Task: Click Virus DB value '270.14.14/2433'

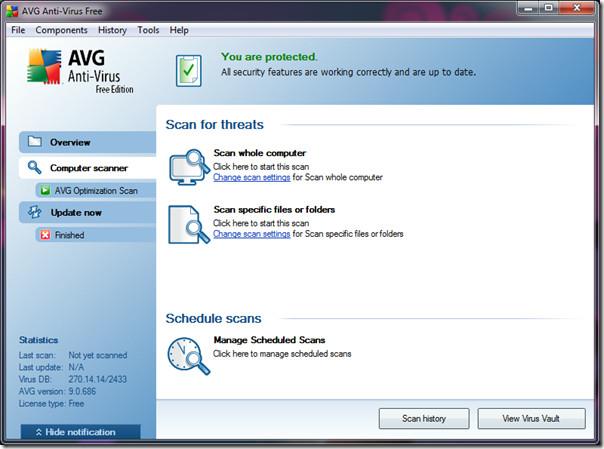Action: click(97, 379)
